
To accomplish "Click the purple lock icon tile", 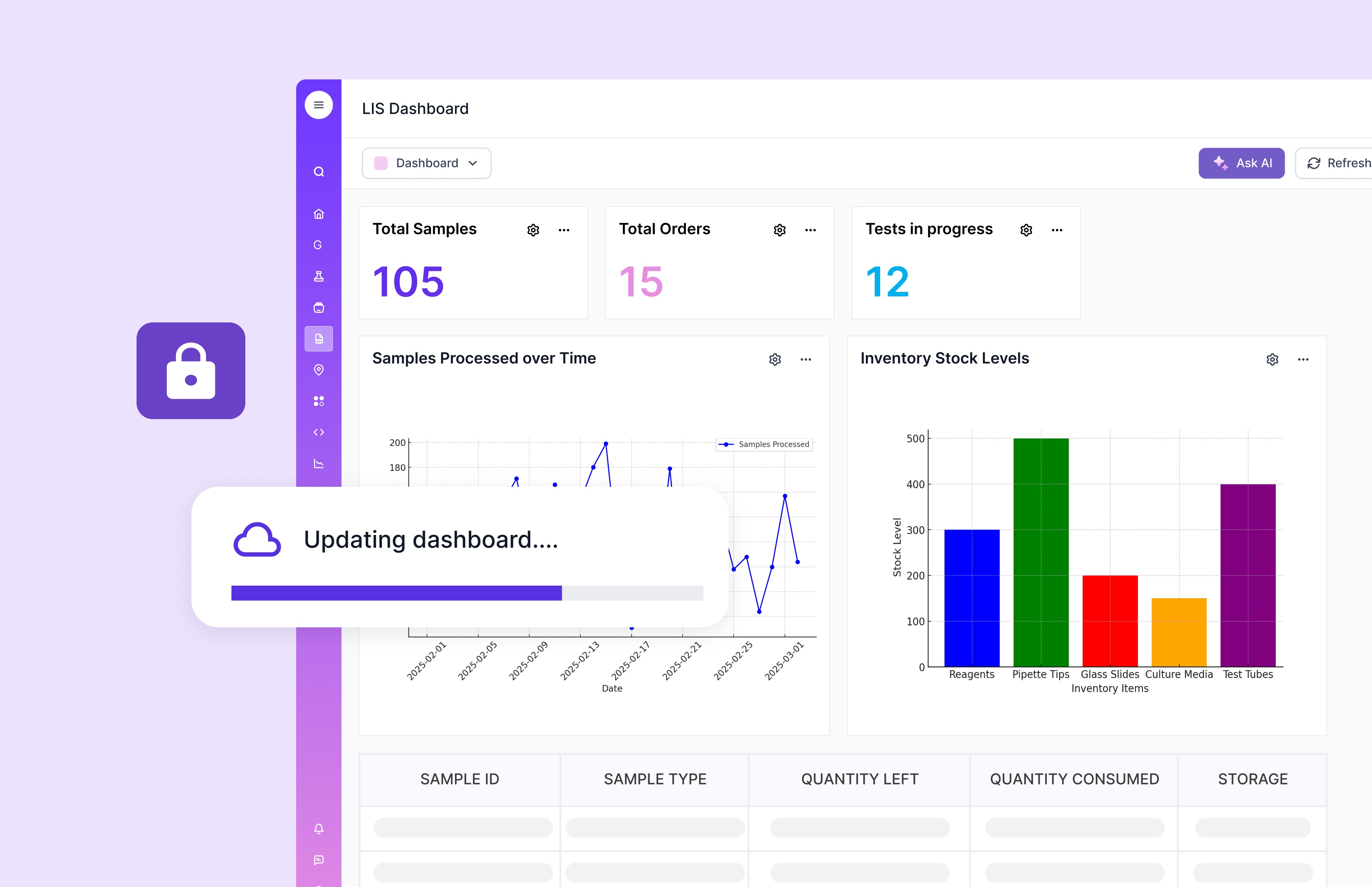I will (191, 370).
